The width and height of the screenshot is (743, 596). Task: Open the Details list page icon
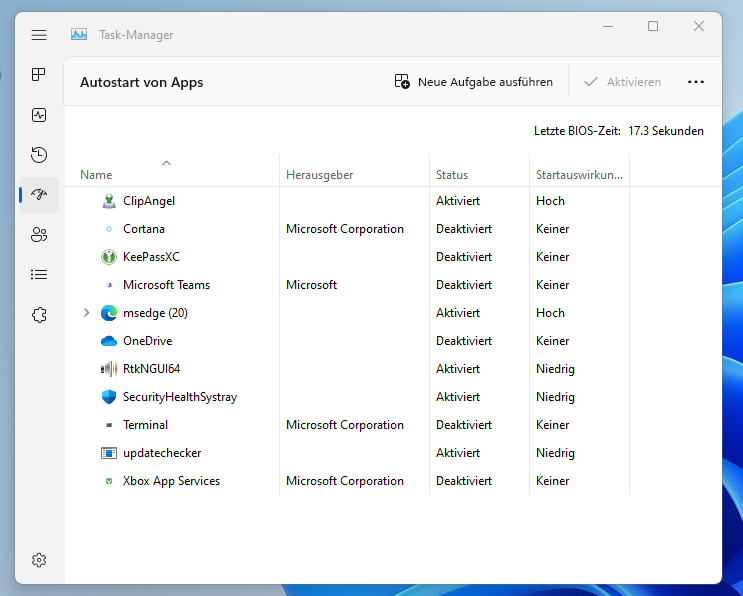click(39, 275)
